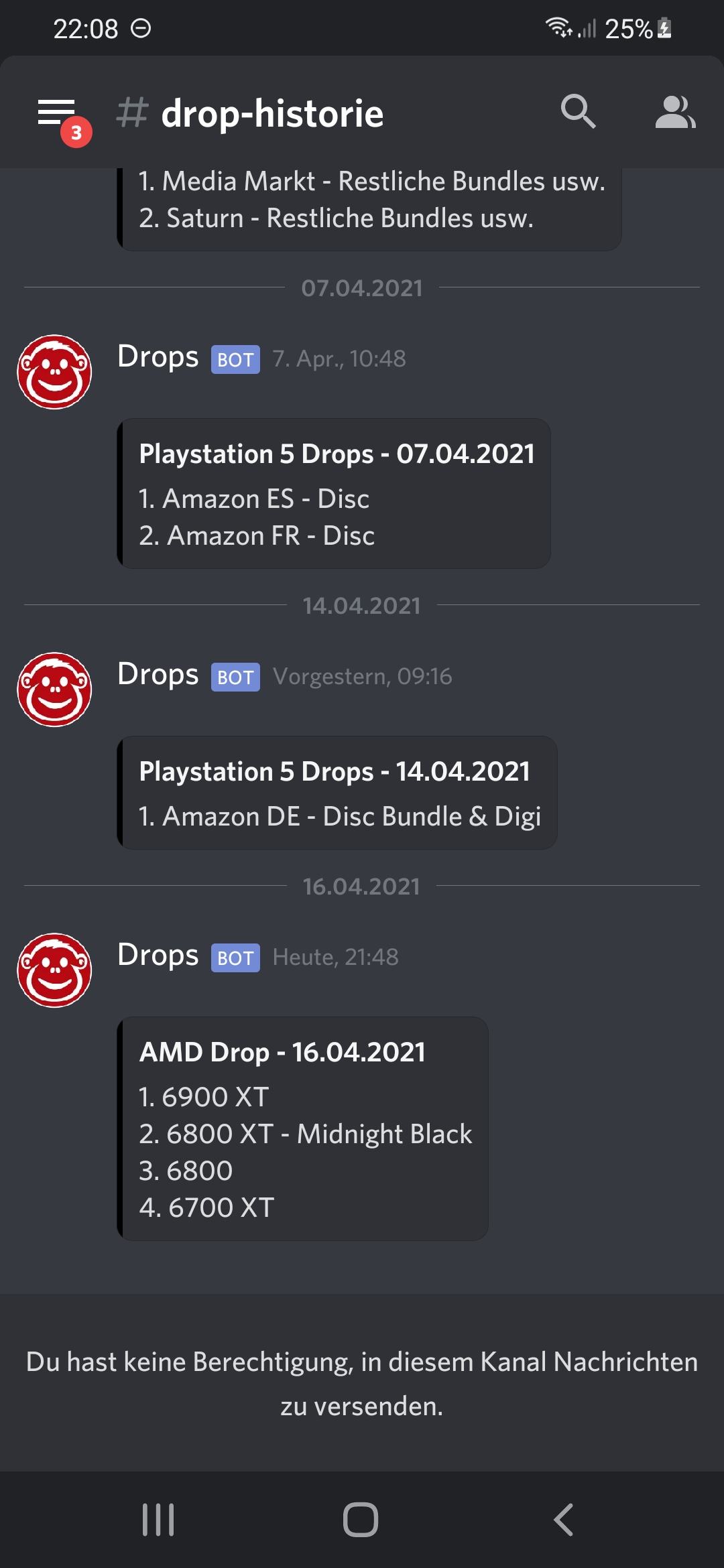Tap the Android back arrow
724x1568 pixels.
564,1520
